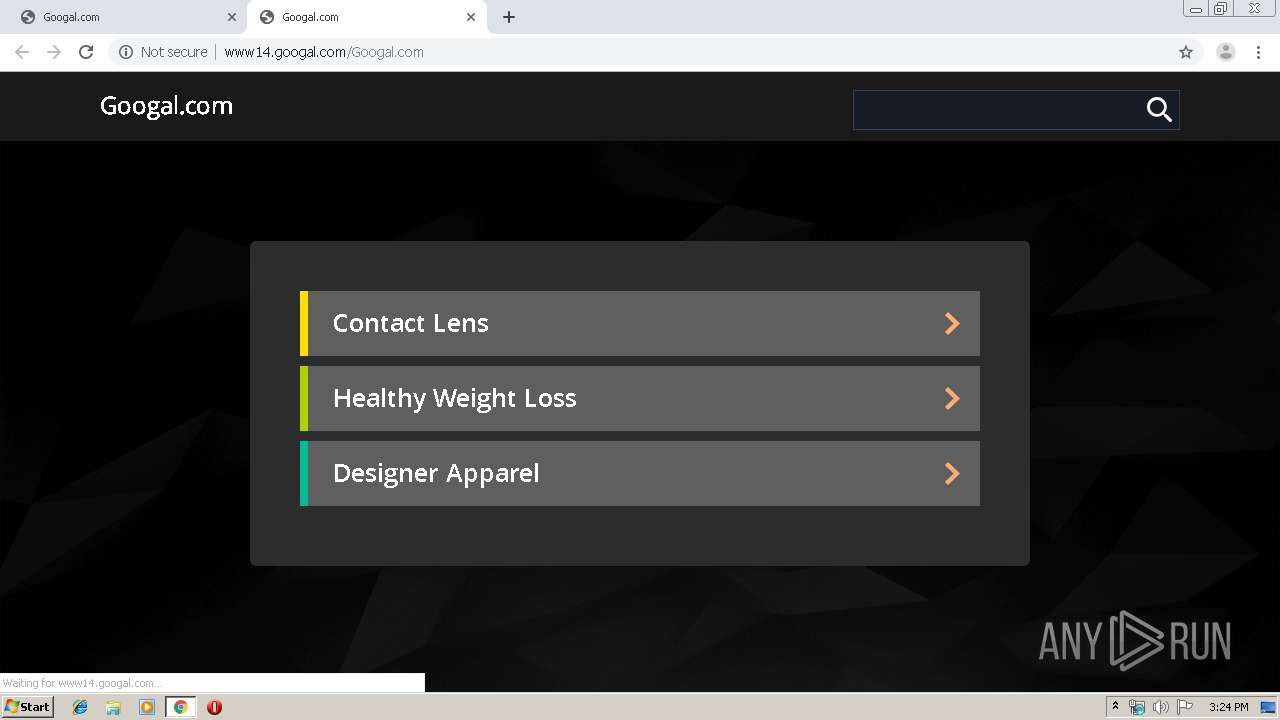The image size is (1280, 720).
Task: Close the second Googal.com tab
Action: click(x=471, y=17)
